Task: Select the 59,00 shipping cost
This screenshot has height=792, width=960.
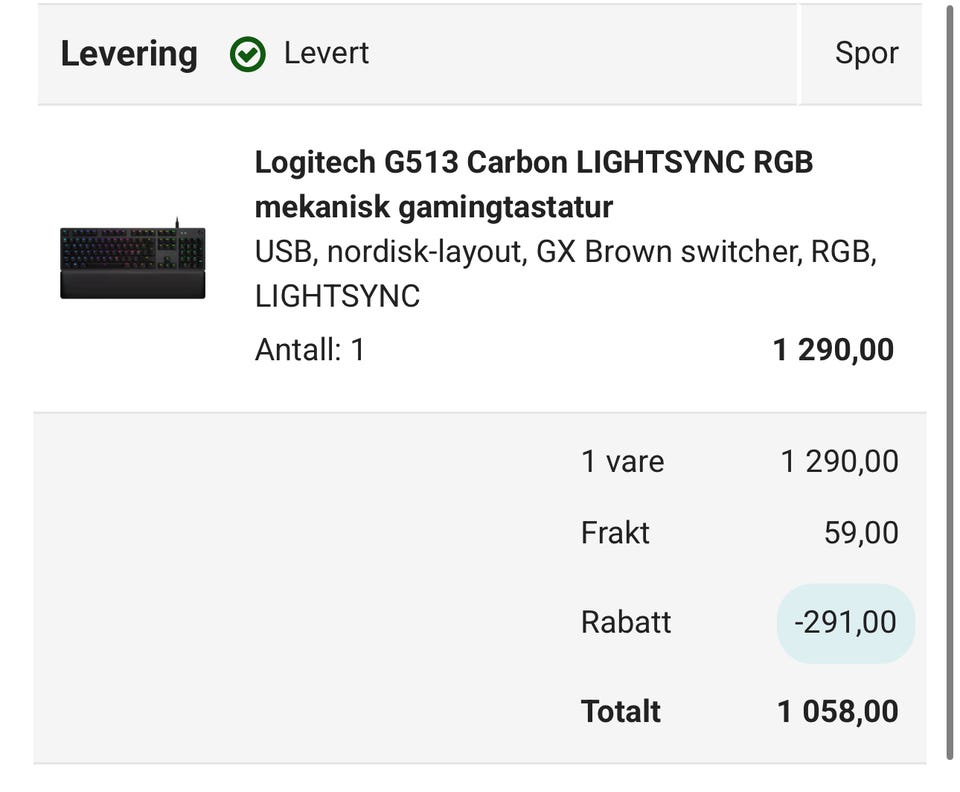Action: pyautogui.click(x=861, y=532)
